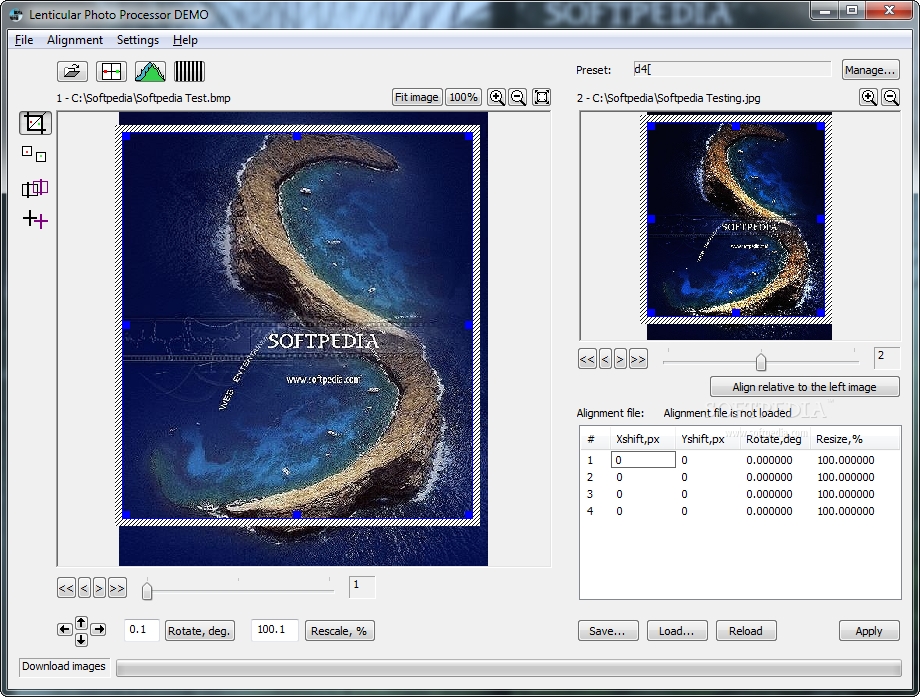Select the alignment grid toolbar icon
Viewport: 920px width, 697px height.
click(111, 72)
